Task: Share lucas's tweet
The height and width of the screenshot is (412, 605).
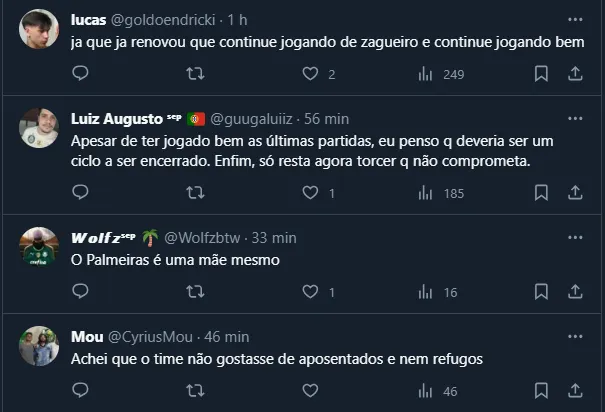Action: (576, 73)
